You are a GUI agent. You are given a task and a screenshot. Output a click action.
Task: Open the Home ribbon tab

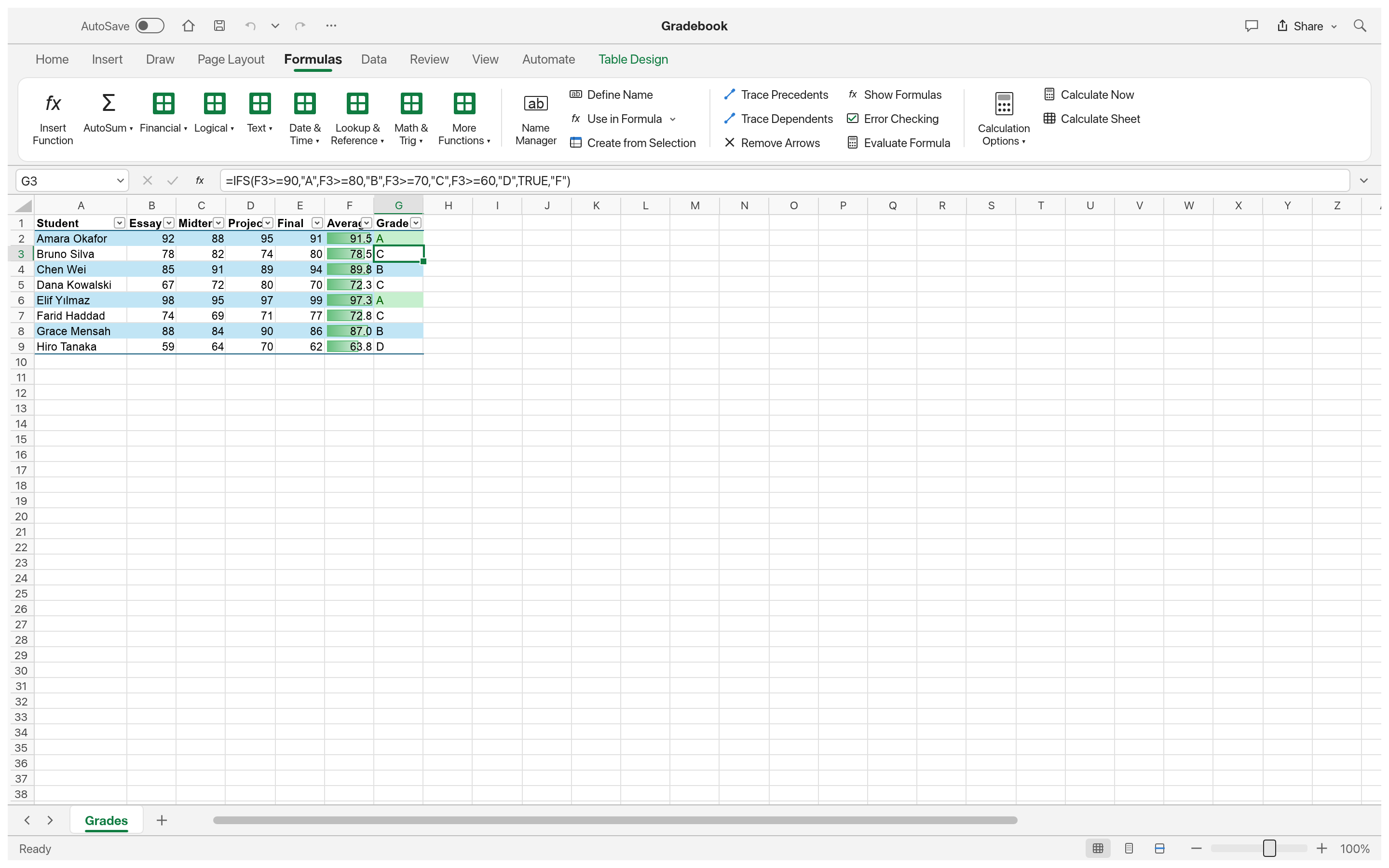click(52, 59)
